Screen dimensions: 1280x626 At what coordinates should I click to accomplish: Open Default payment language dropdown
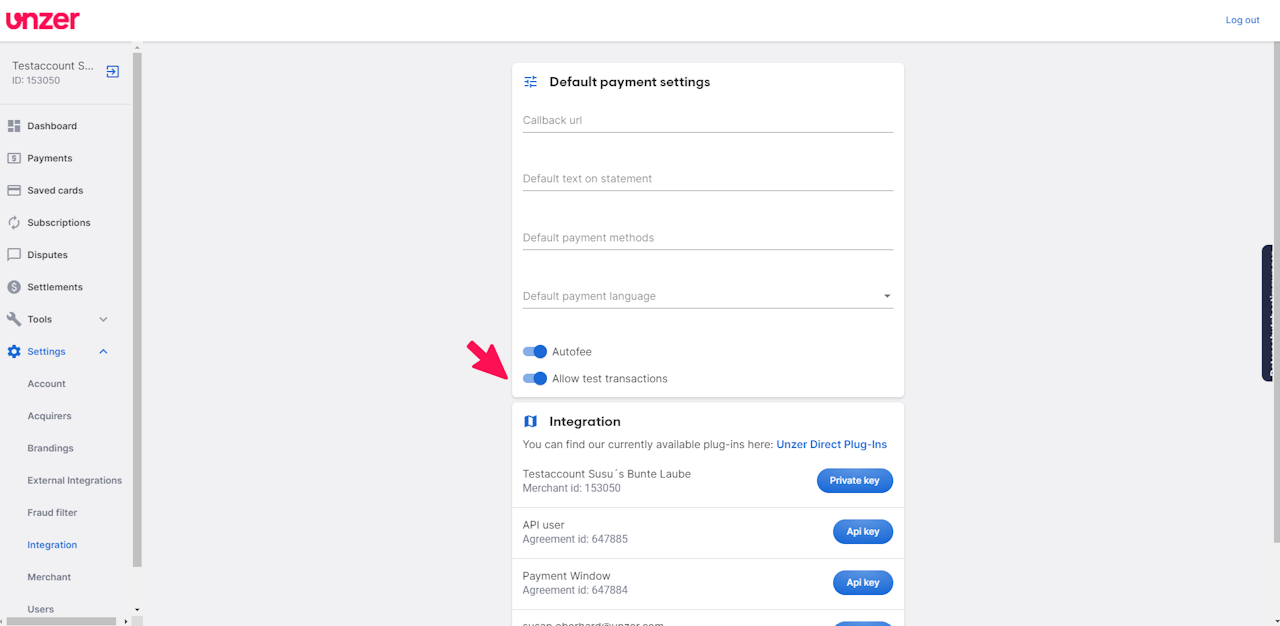coord(707,296)
